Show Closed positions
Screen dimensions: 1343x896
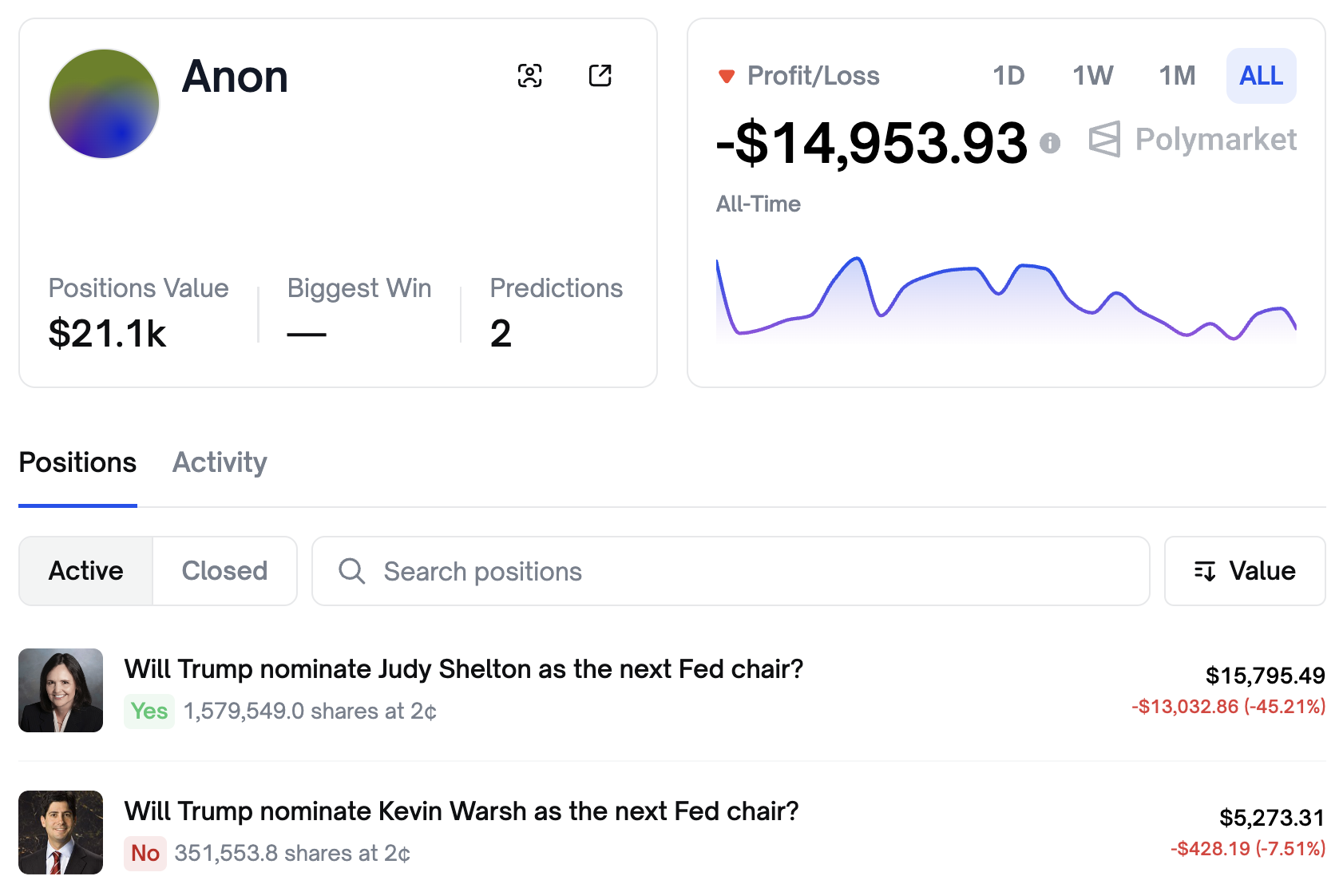click(x=224, y=571)
